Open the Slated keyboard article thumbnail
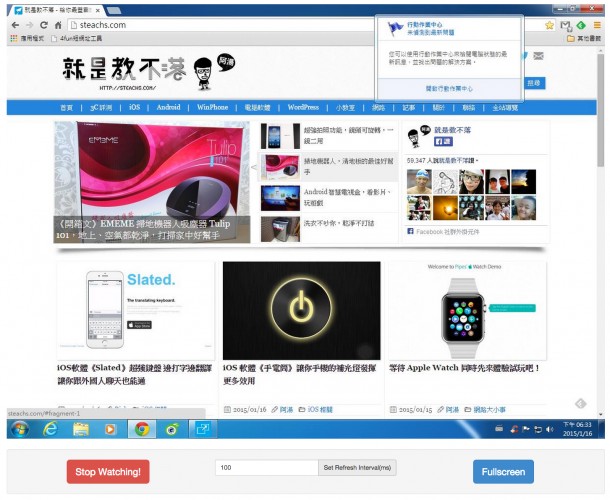Viewport: 610px width, 500px height. [x=136, y=311]
